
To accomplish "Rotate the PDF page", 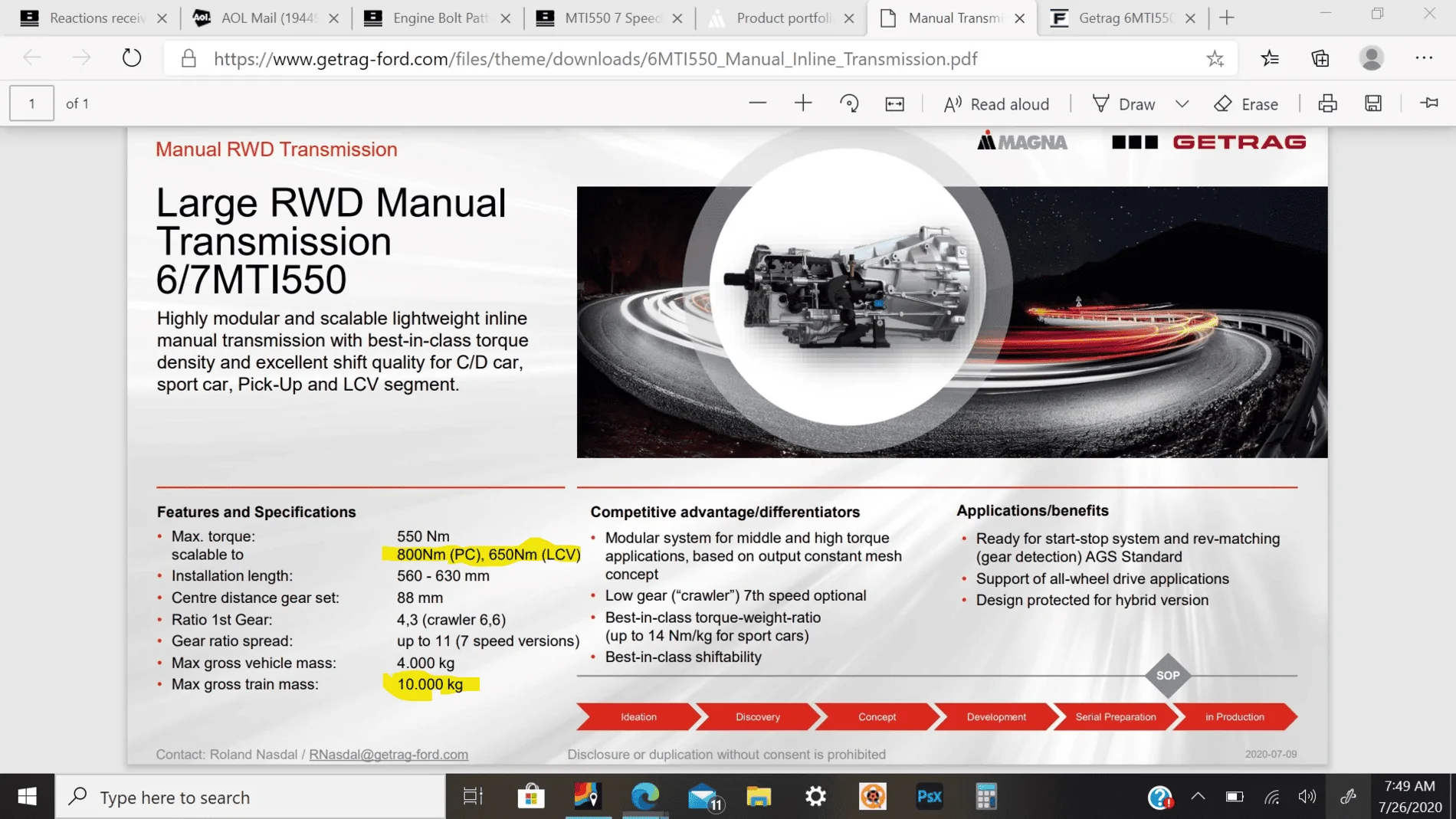I will click(849, 103).
